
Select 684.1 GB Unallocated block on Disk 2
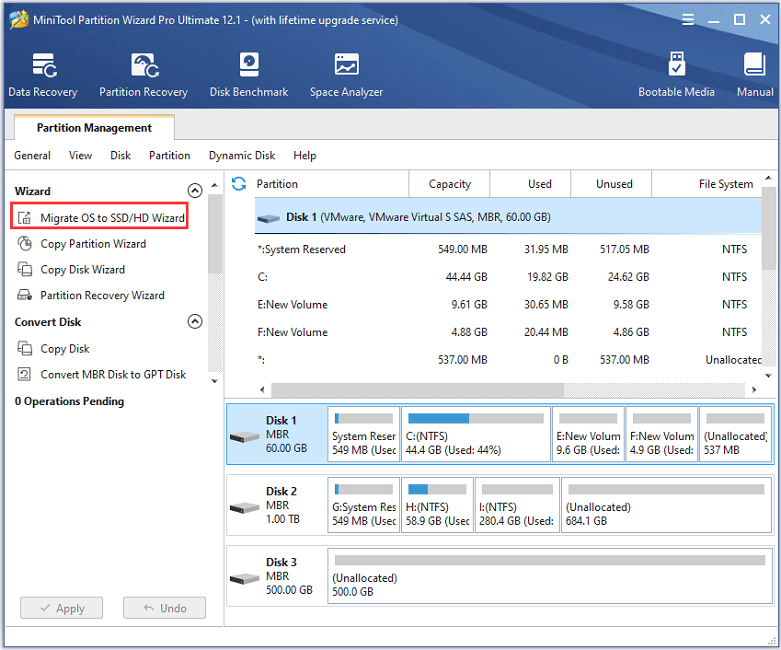click(x=666, y=505)
